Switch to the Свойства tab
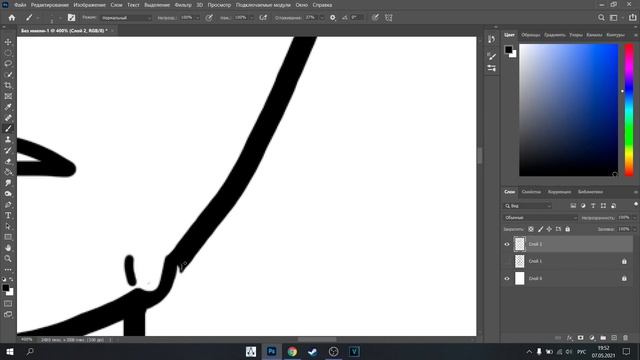 [x=531, y=192]
